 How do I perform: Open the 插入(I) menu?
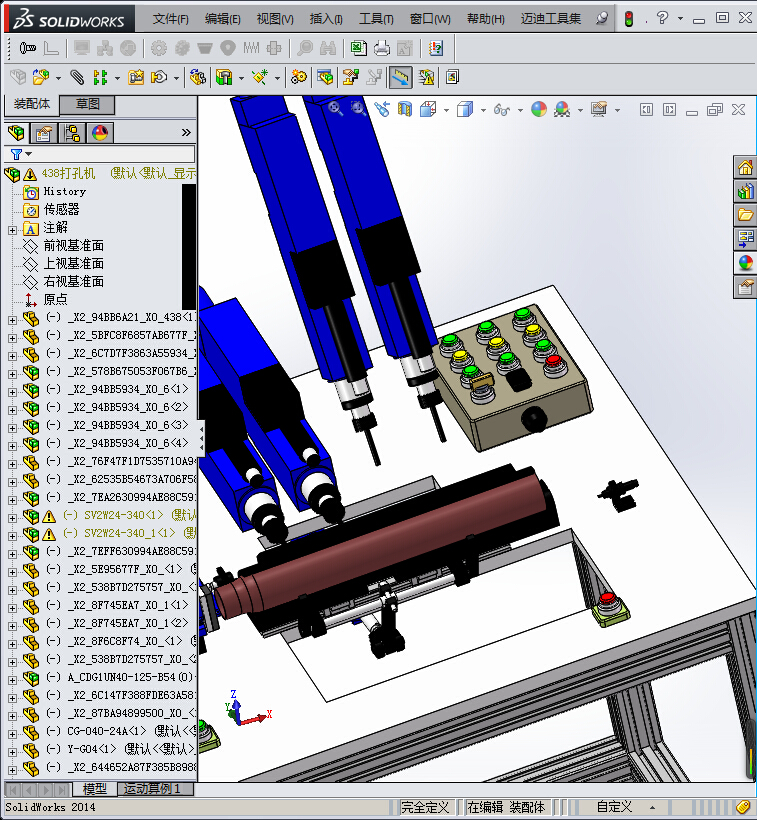tap(326, 19)
